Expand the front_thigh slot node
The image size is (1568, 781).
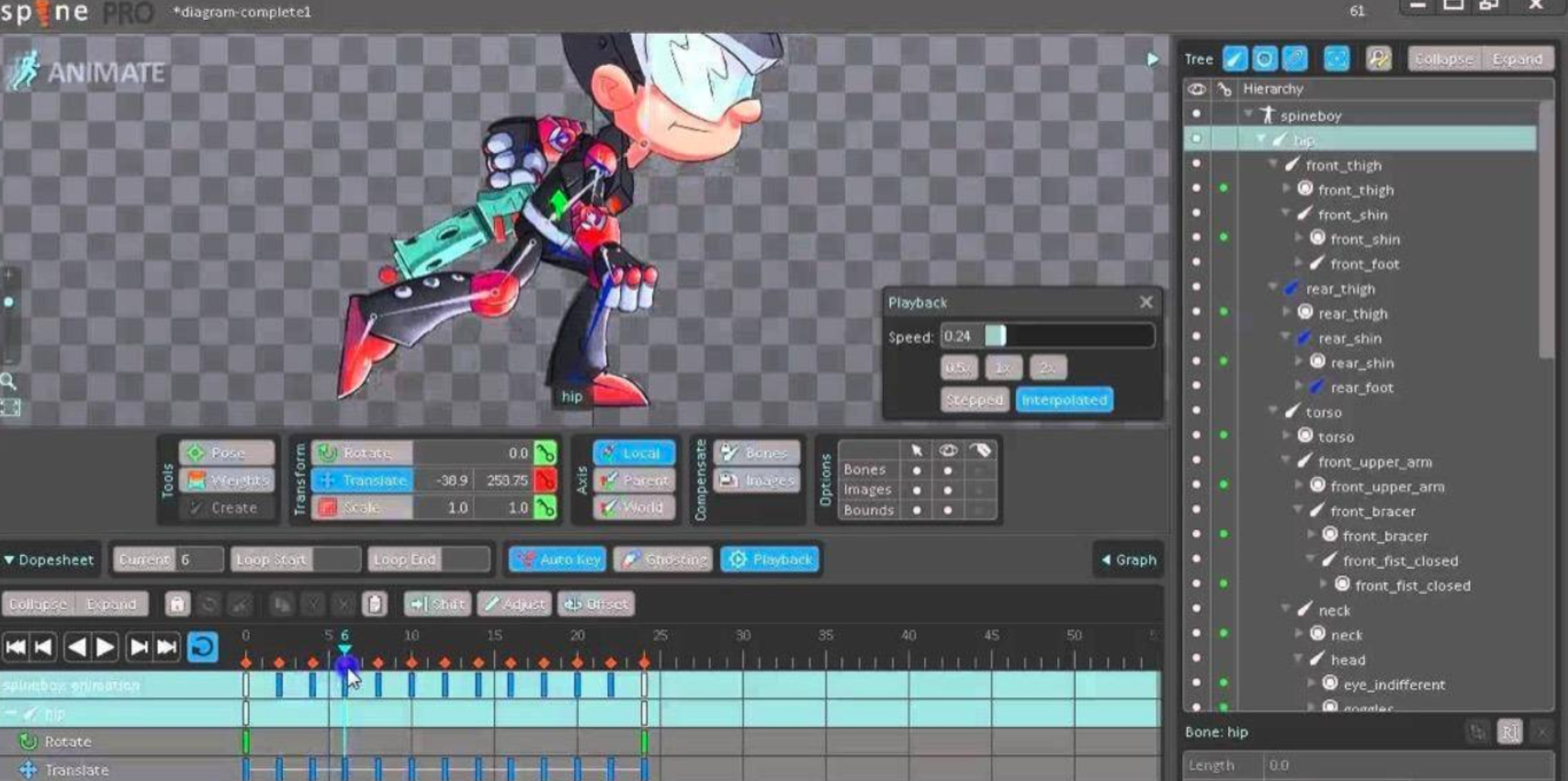1285,189
